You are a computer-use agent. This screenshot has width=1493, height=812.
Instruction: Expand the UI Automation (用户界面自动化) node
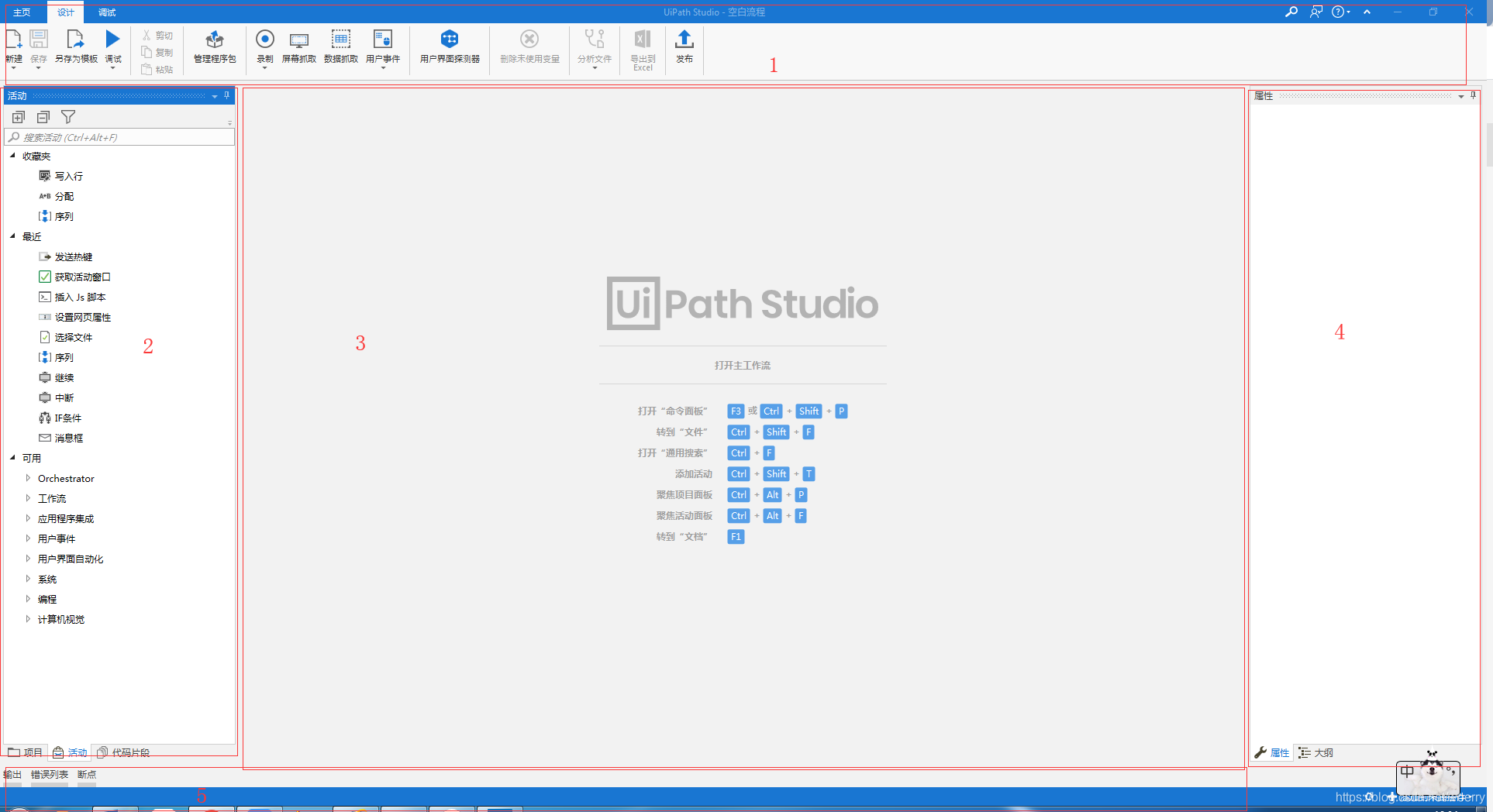tap(28, 559)
